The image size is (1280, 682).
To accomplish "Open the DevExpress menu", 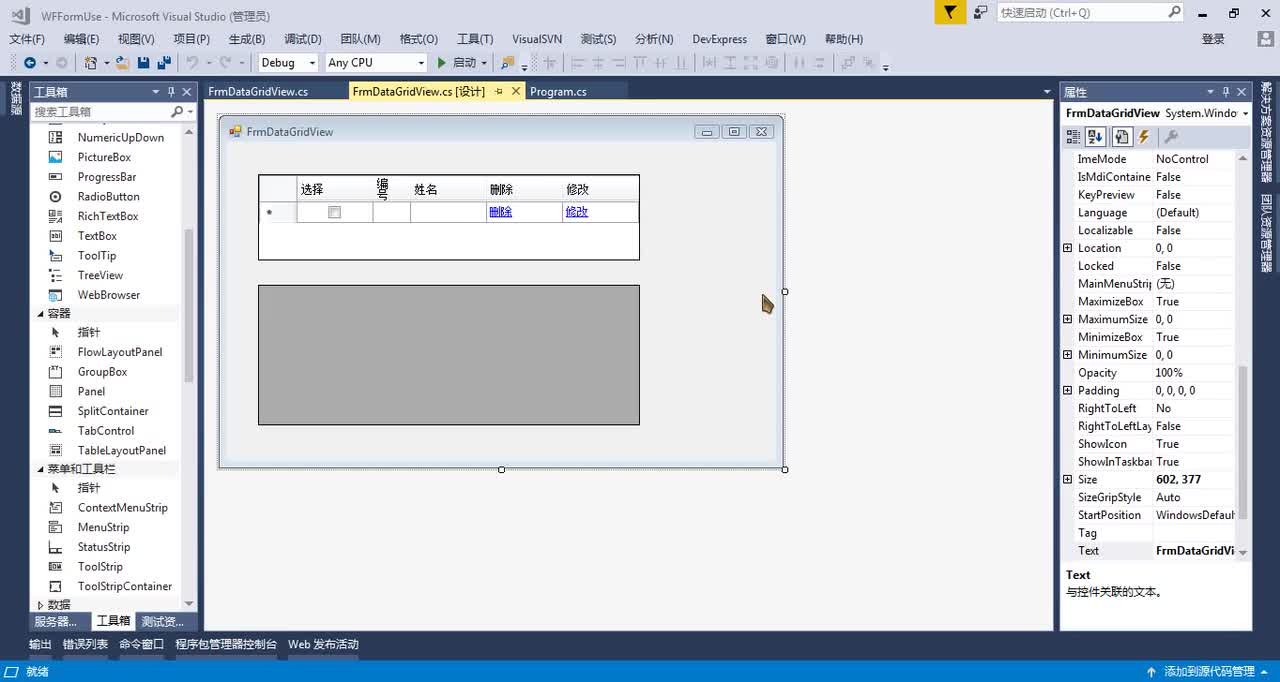I will (720, 39).
